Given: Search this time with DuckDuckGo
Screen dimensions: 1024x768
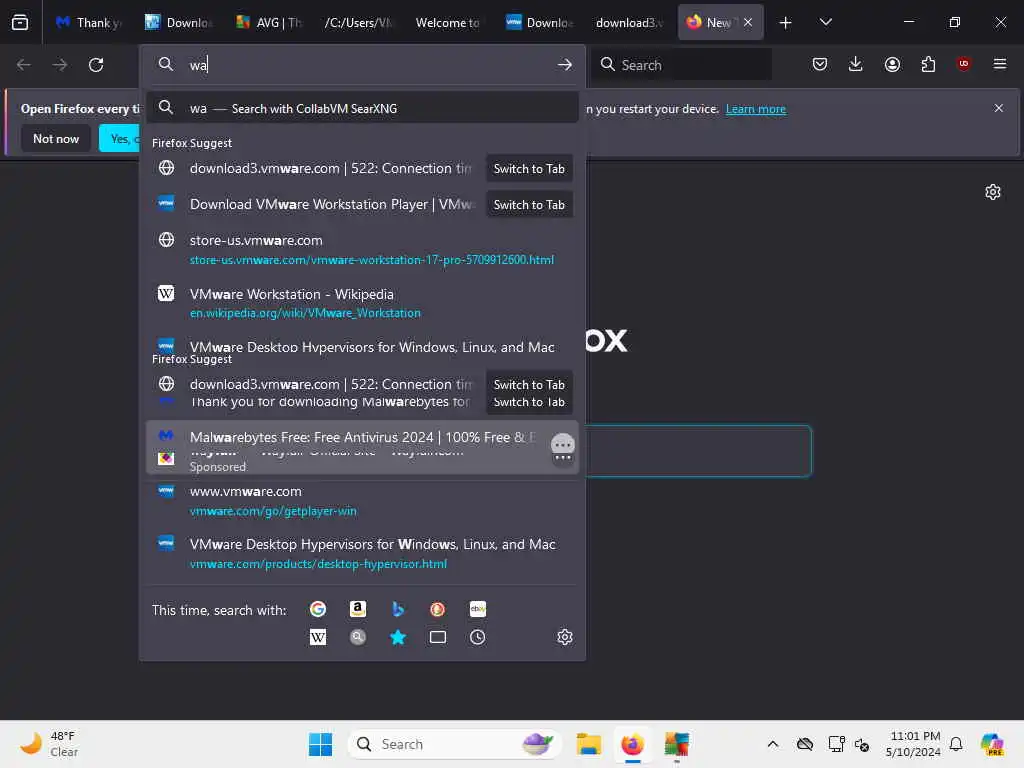Looking at the screenshot, I should [438, 609].
